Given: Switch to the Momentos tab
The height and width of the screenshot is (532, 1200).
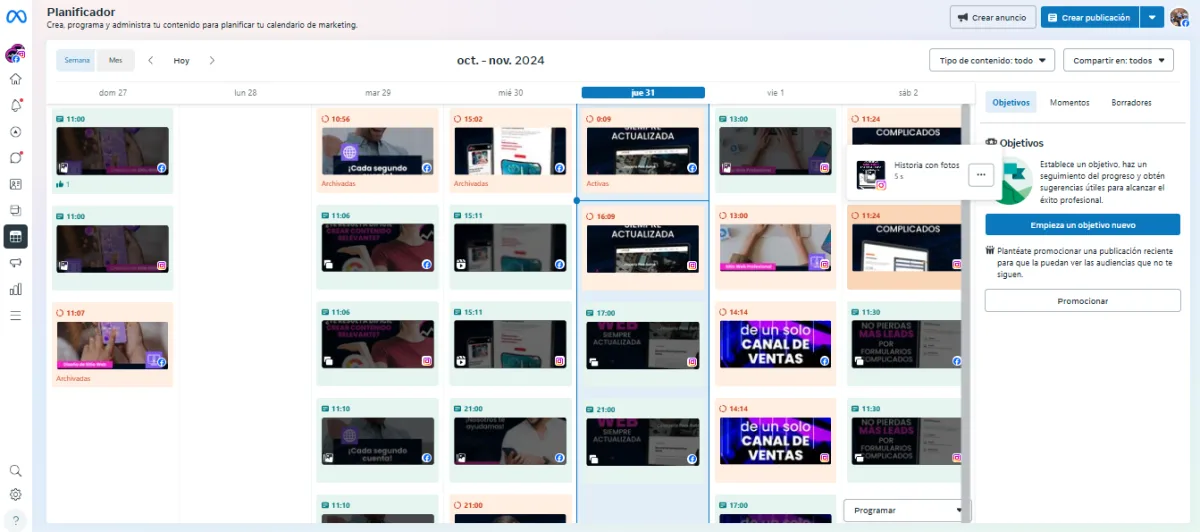Looking at the screenshot, I should (x=1070, y=102).
